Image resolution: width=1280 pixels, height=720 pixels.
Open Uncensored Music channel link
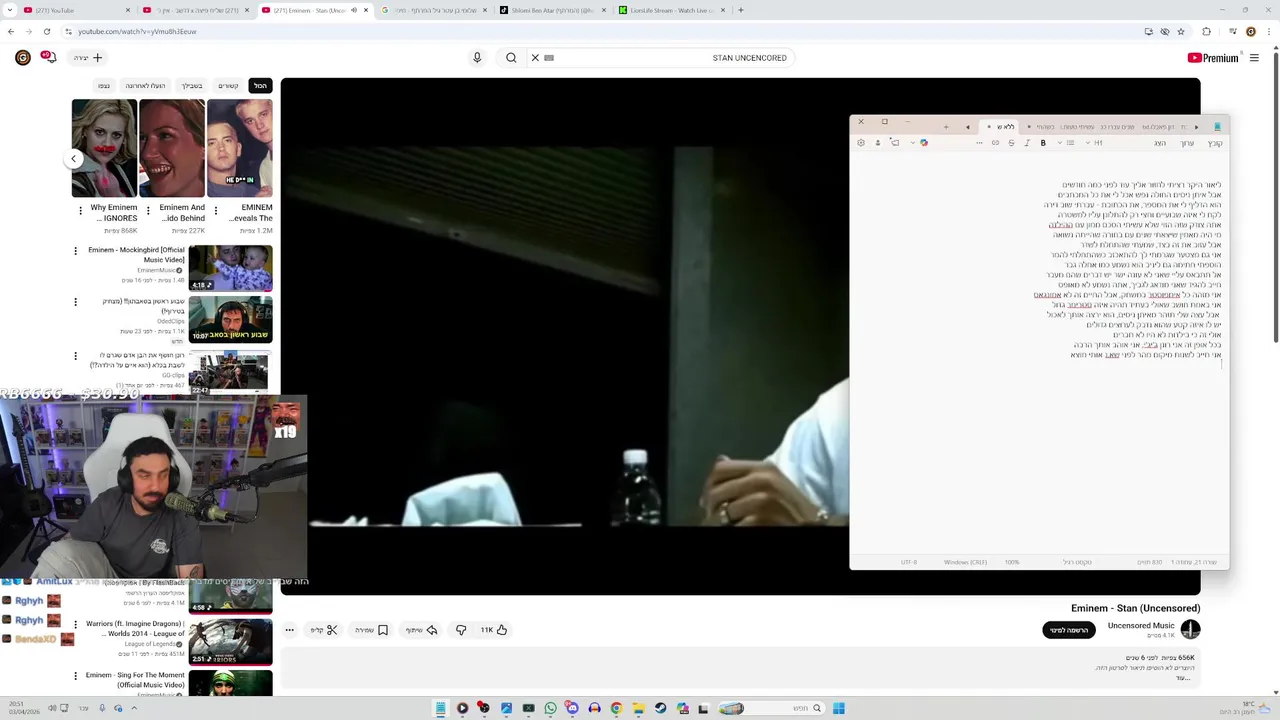click(x=1141, y=625)
